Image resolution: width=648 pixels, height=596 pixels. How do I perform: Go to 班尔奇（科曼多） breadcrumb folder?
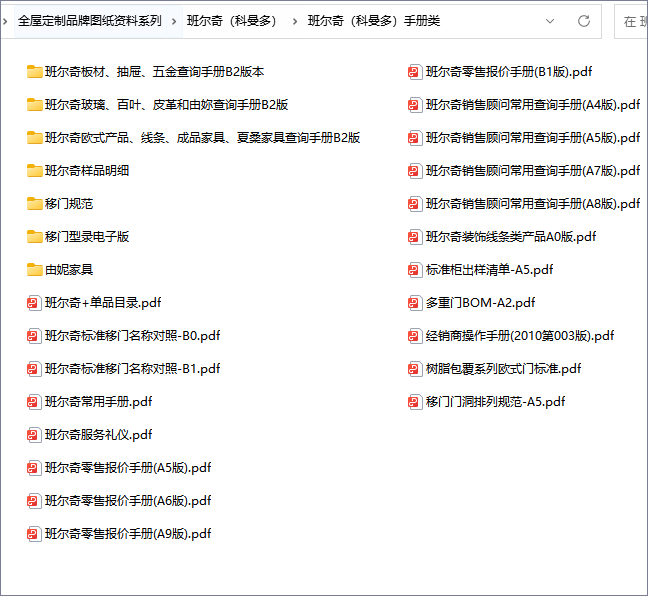click(235, 21)
